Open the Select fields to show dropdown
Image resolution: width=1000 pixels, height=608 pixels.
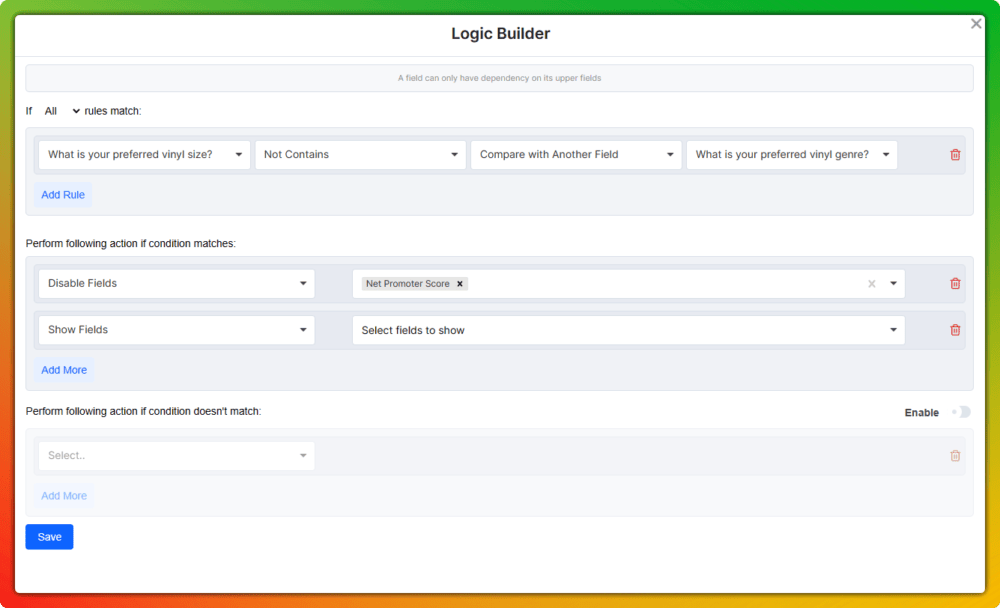(628, 330)
